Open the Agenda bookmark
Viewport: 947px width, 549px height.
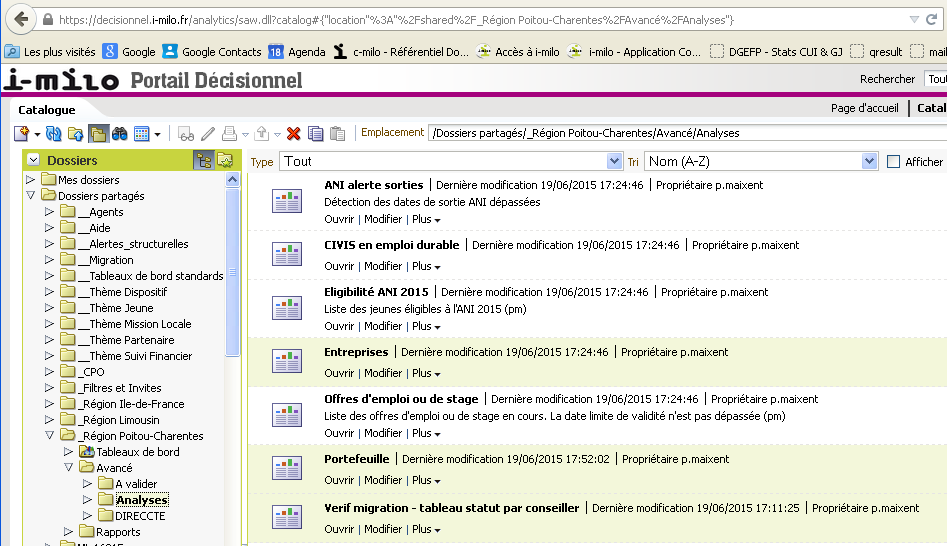coord(297,52)
